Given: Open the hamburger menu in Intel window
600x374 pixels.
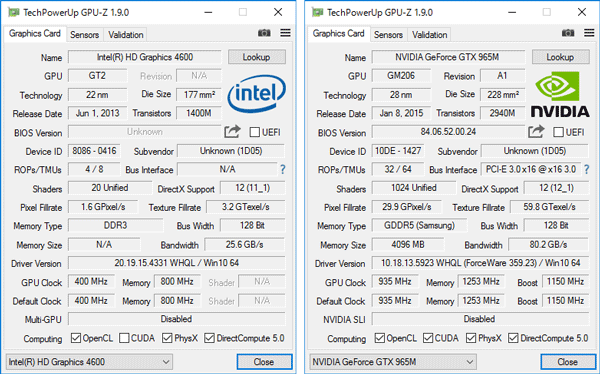Looking at the screenshot, I should tap(285, 33).
